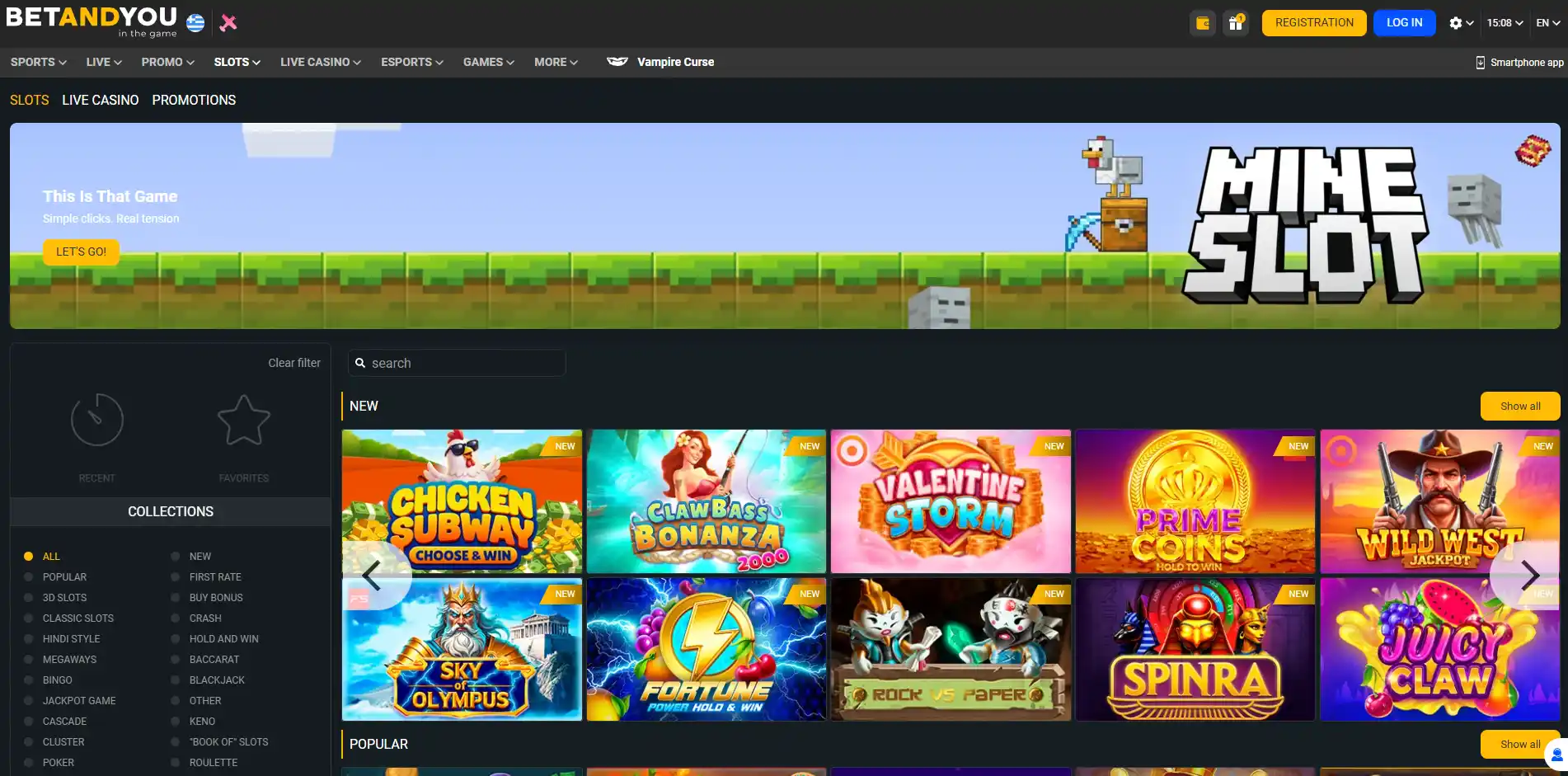Focus the game search field

pos(457,363)
